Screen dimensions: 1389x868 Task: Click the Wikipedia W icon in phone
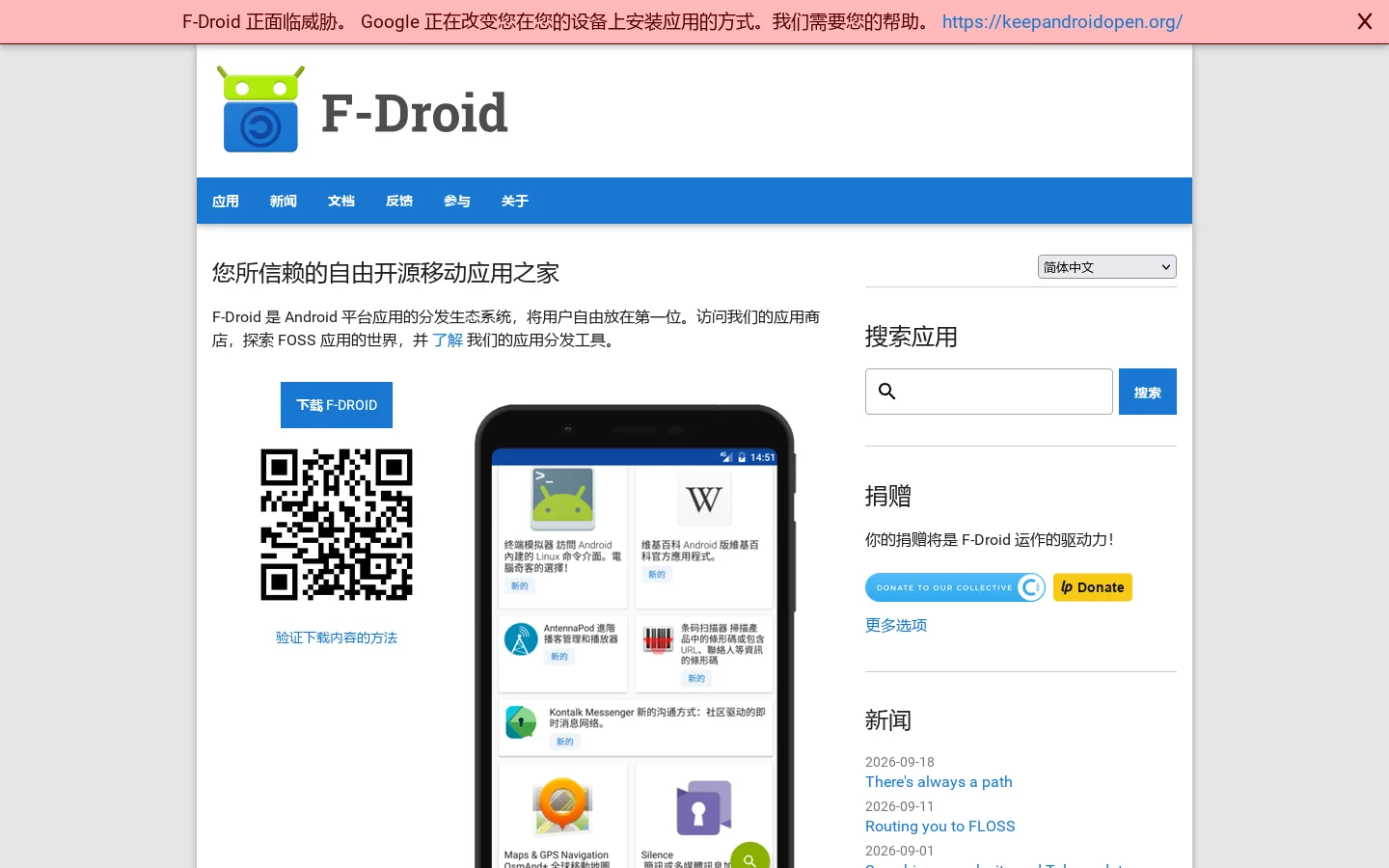[704, 499]
